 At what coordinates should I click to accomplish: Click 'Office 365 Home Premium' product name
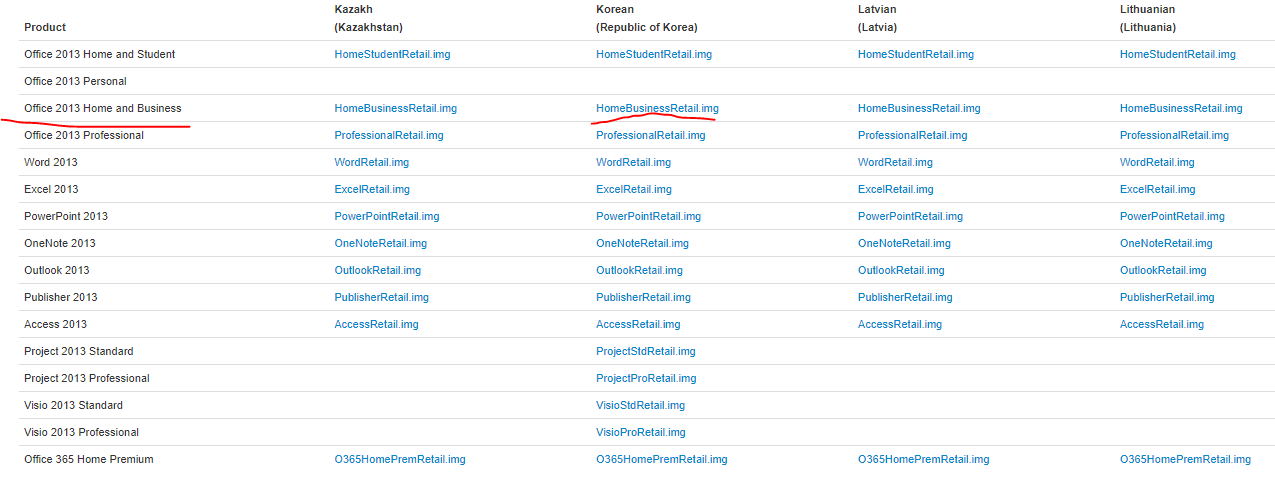89,459
